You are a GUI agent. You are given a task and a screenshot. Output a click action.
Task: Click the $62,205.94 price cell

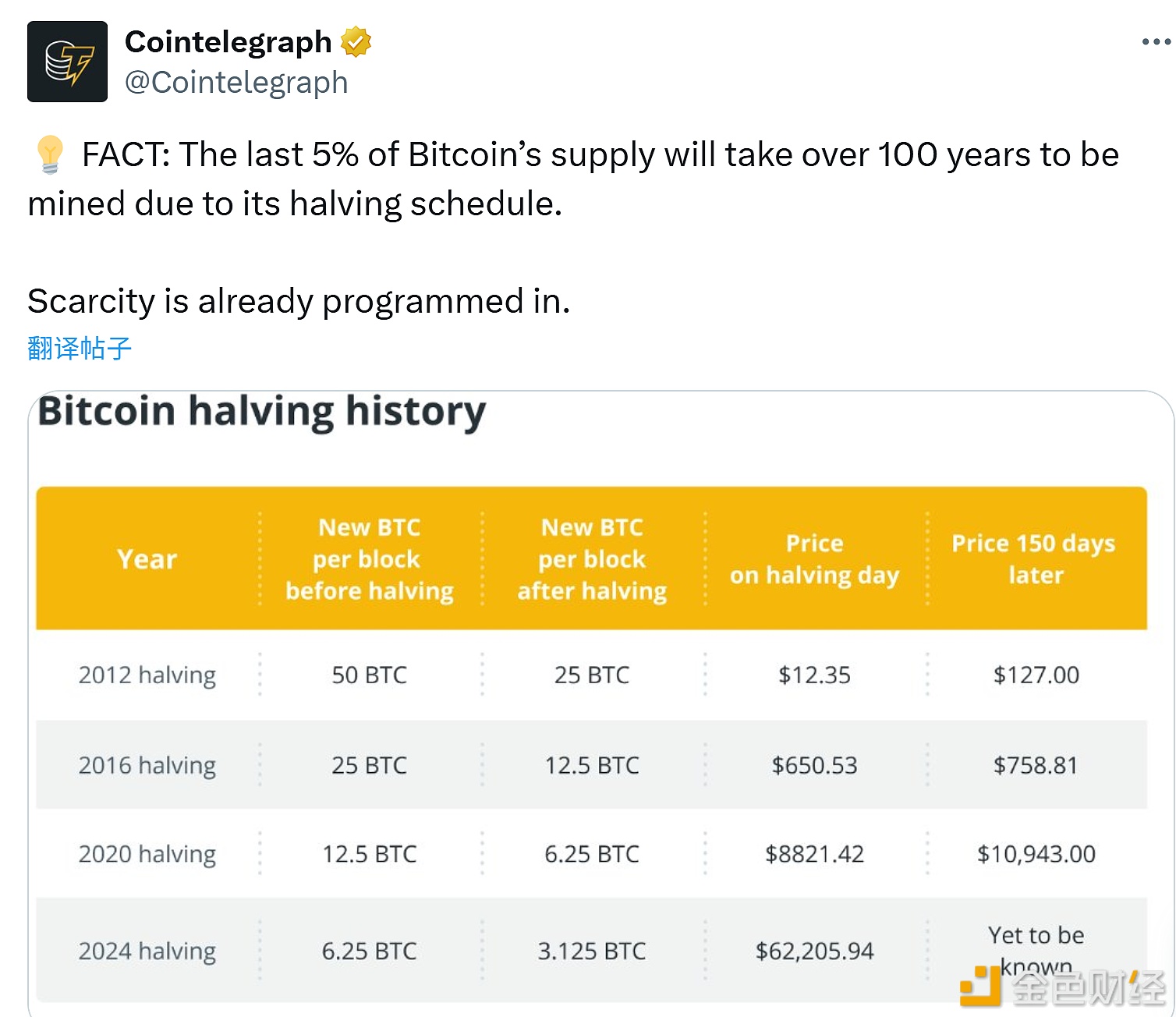816,951
